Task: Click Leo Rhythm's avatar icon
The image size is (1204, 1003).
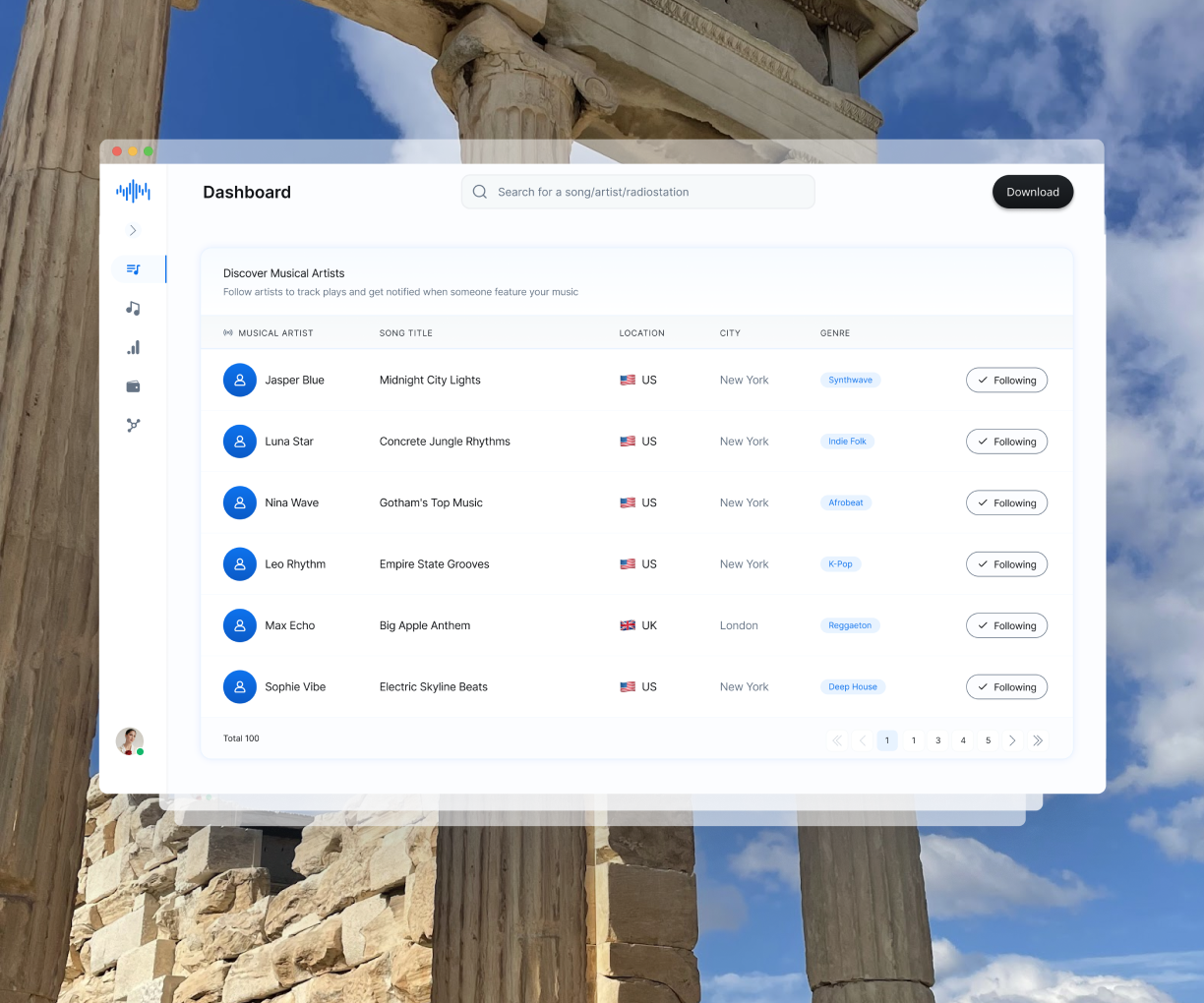Action: 240,564
